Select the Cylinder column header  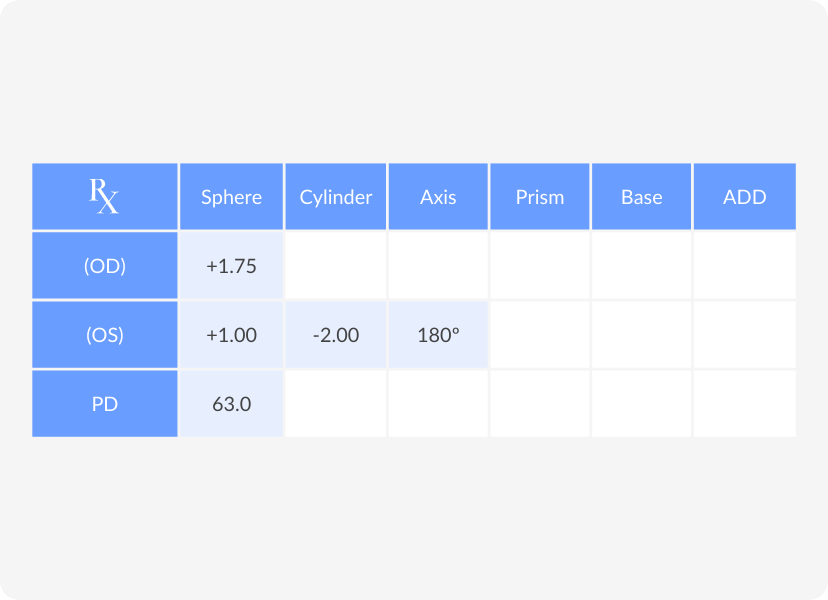point(336,196)
